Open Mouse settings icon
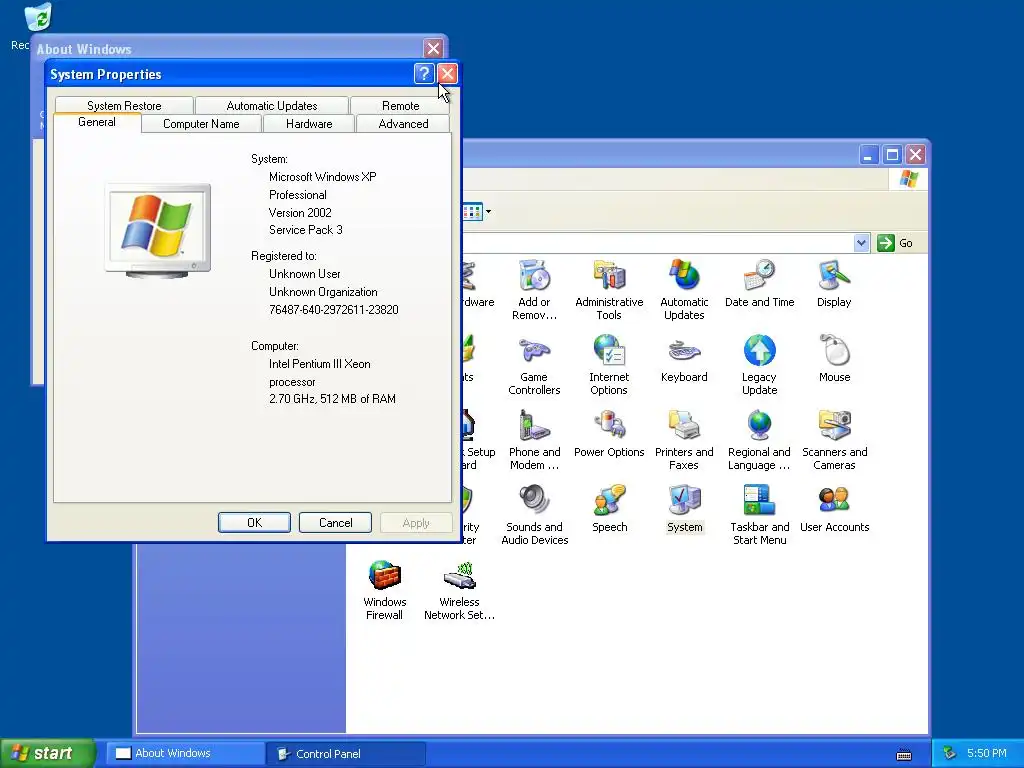 coord(834,359)
